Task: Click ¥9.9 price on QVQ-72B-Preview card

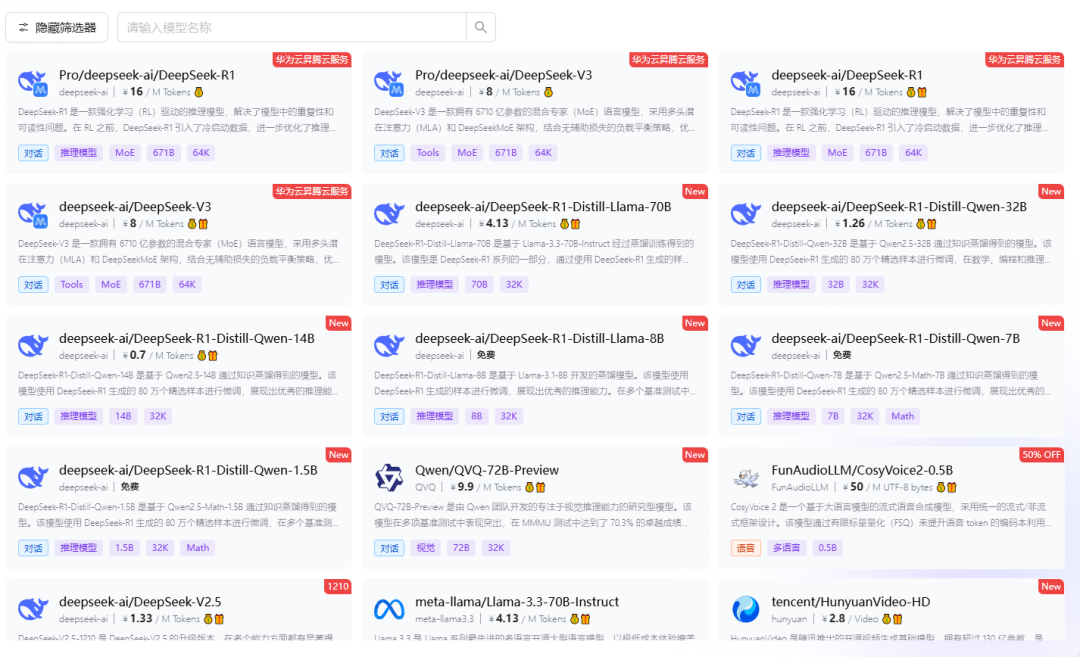Action: click(x=462, y=488)
